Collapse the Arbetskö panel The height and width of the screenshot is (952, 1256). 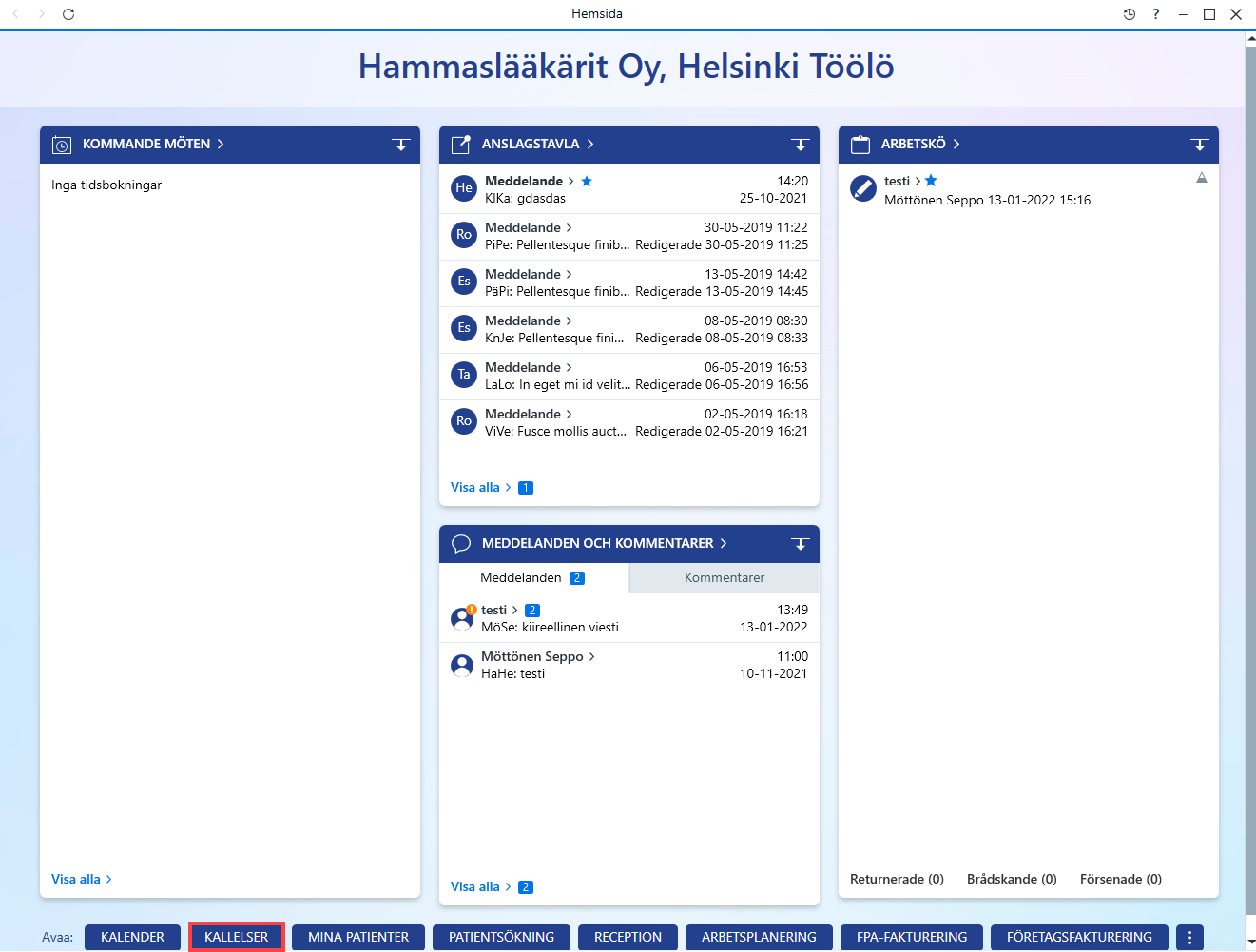click(x=1200, y=145)
